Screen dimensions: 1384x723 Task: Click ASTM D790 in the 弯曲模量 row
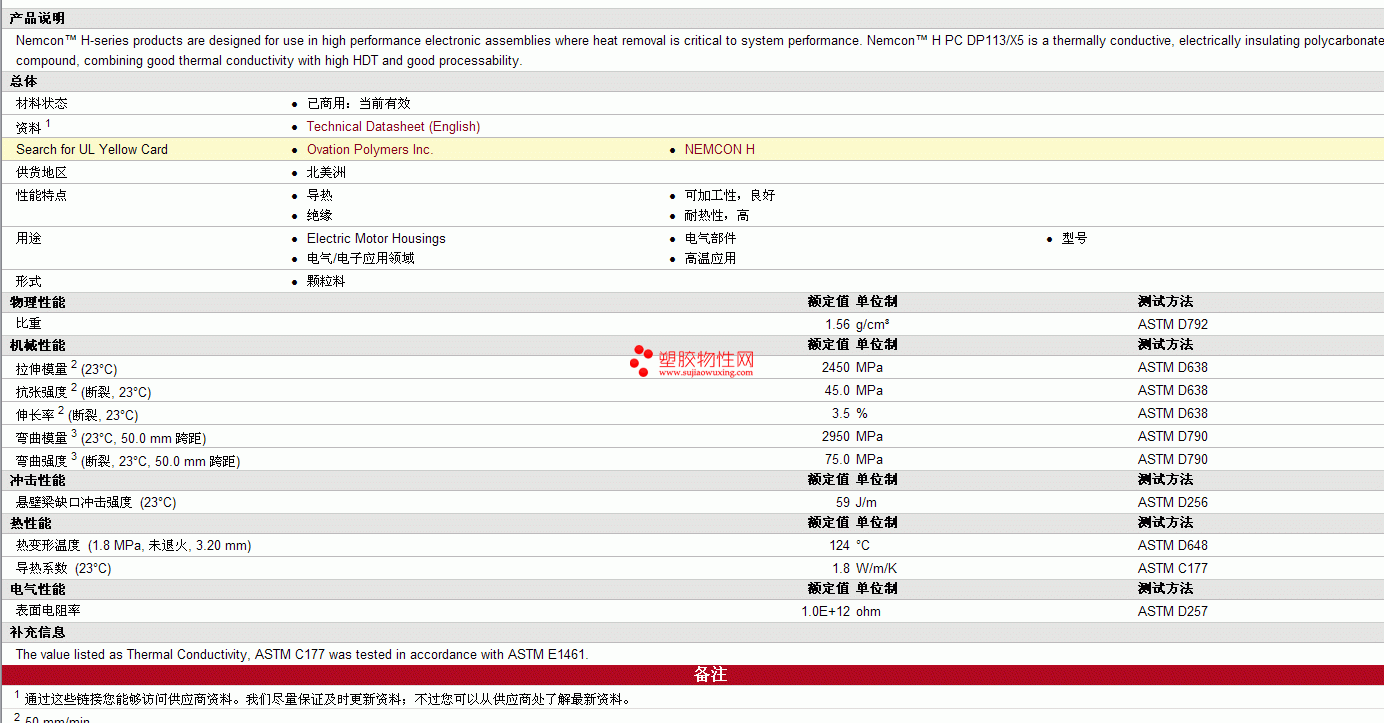[x=1173, y=437]
